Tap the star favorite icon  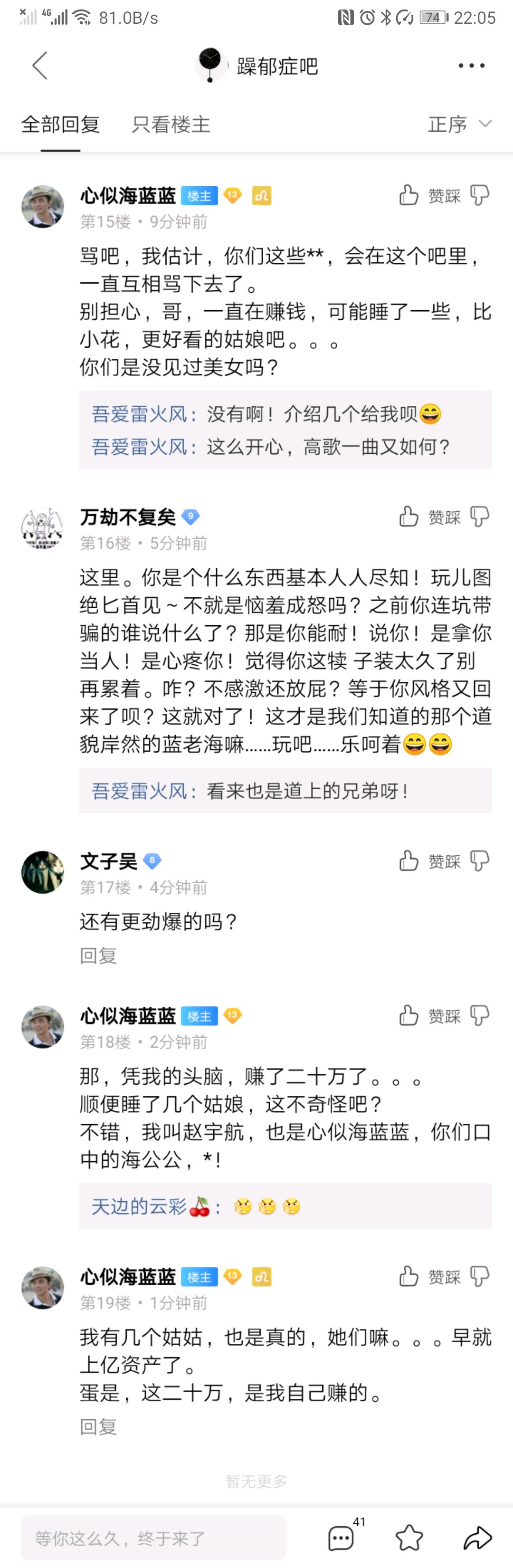point(409,1538)
